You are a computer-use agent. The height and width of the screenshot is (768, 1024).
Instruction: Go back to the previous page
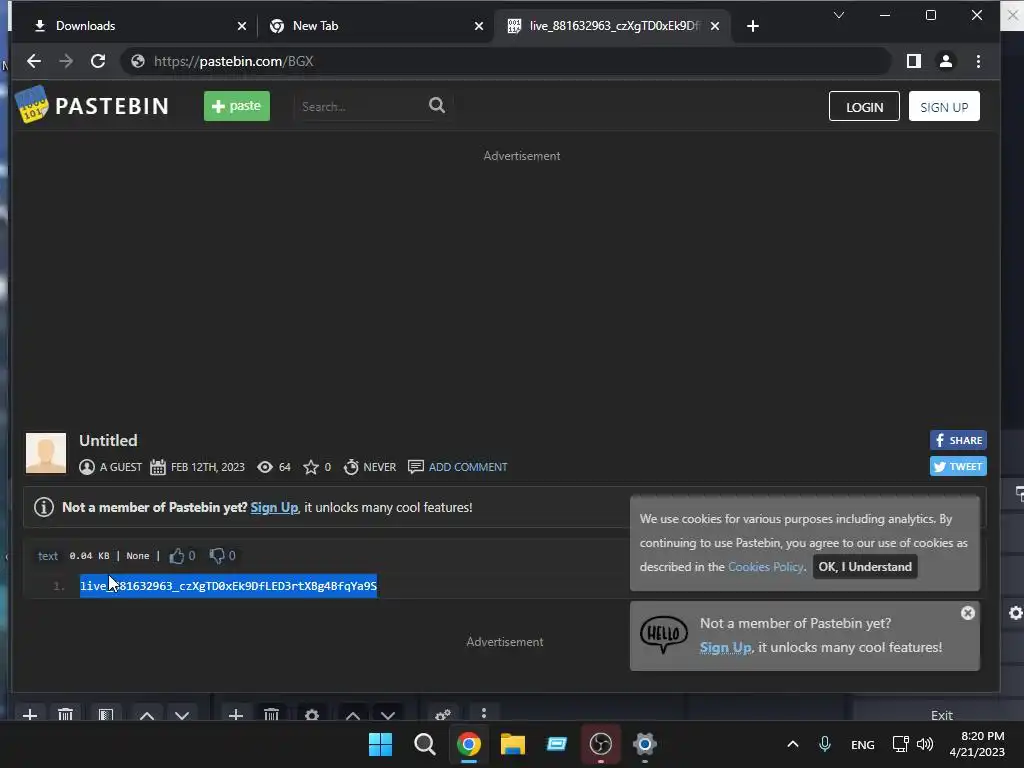34,61
